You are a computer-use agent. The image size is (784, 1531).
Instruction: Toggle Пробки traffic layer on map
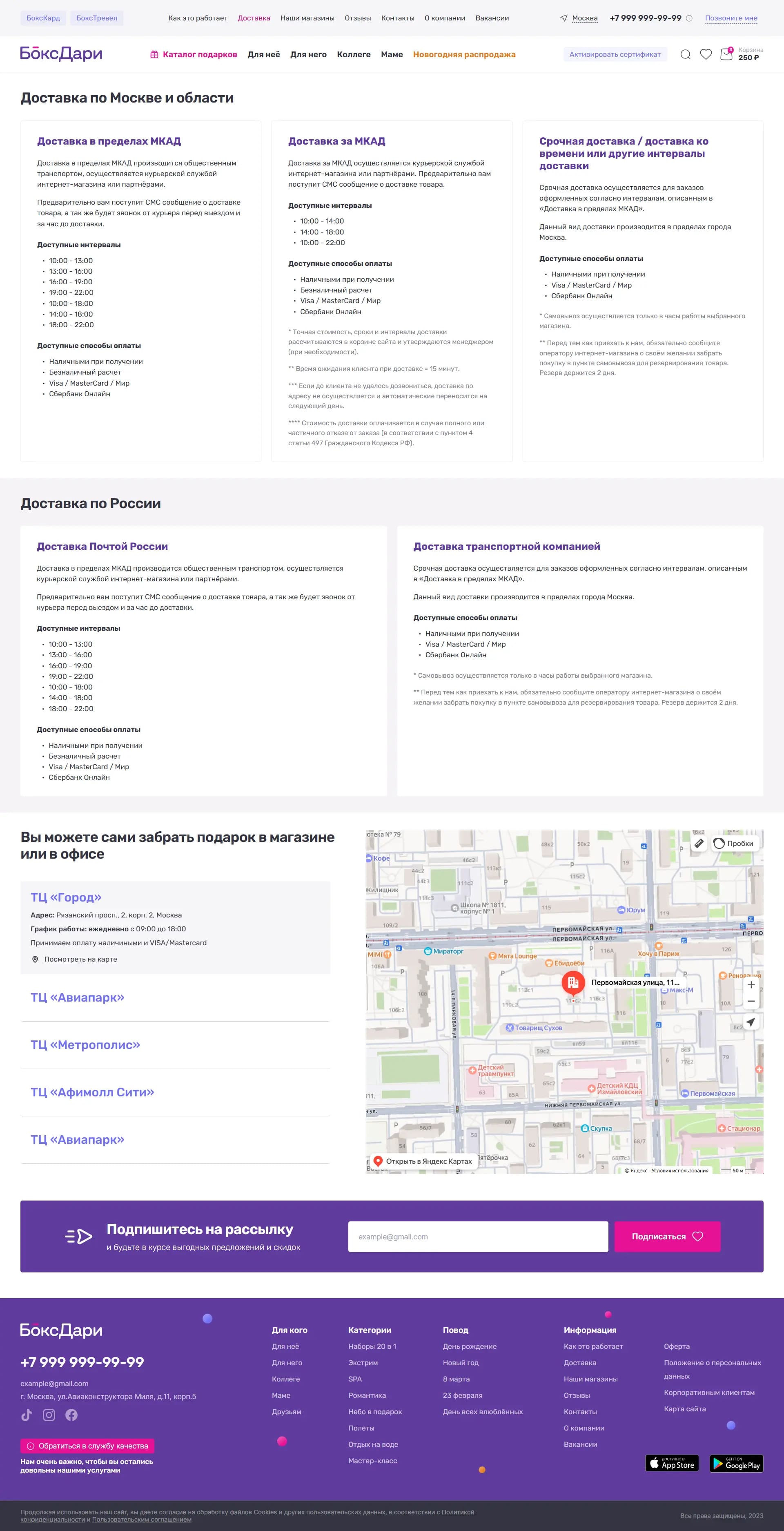pyautogui.click(x=734, y=844)
